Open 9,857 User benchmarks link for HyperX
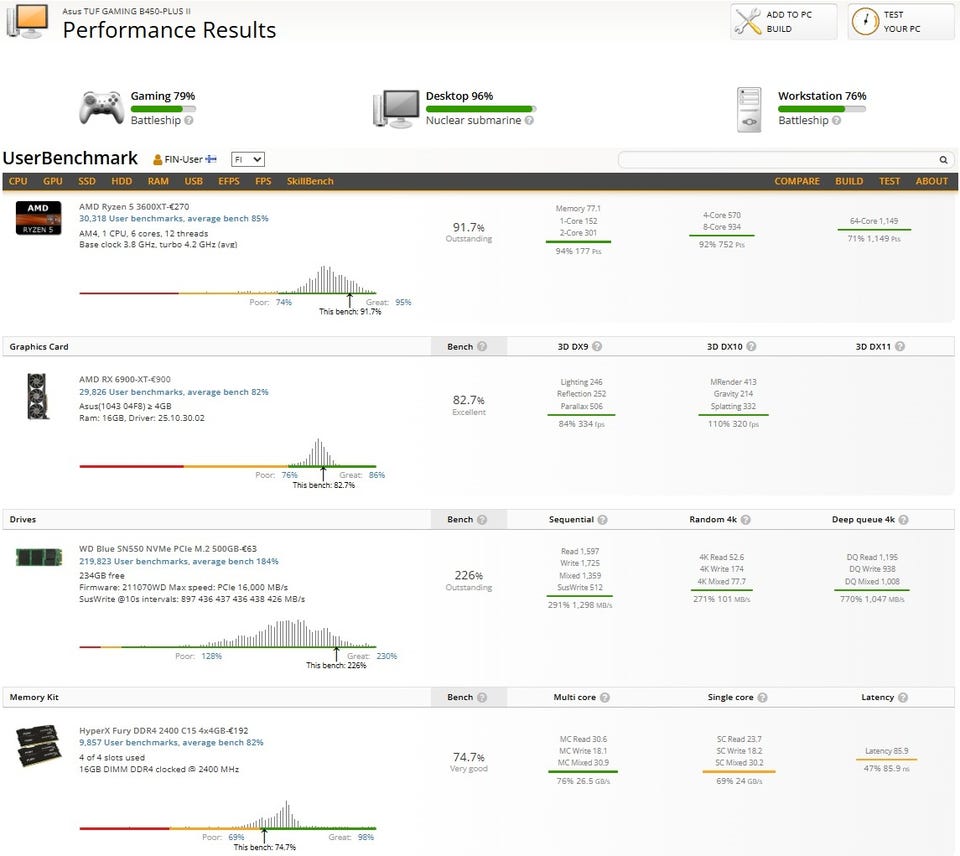 click(171, 743)
